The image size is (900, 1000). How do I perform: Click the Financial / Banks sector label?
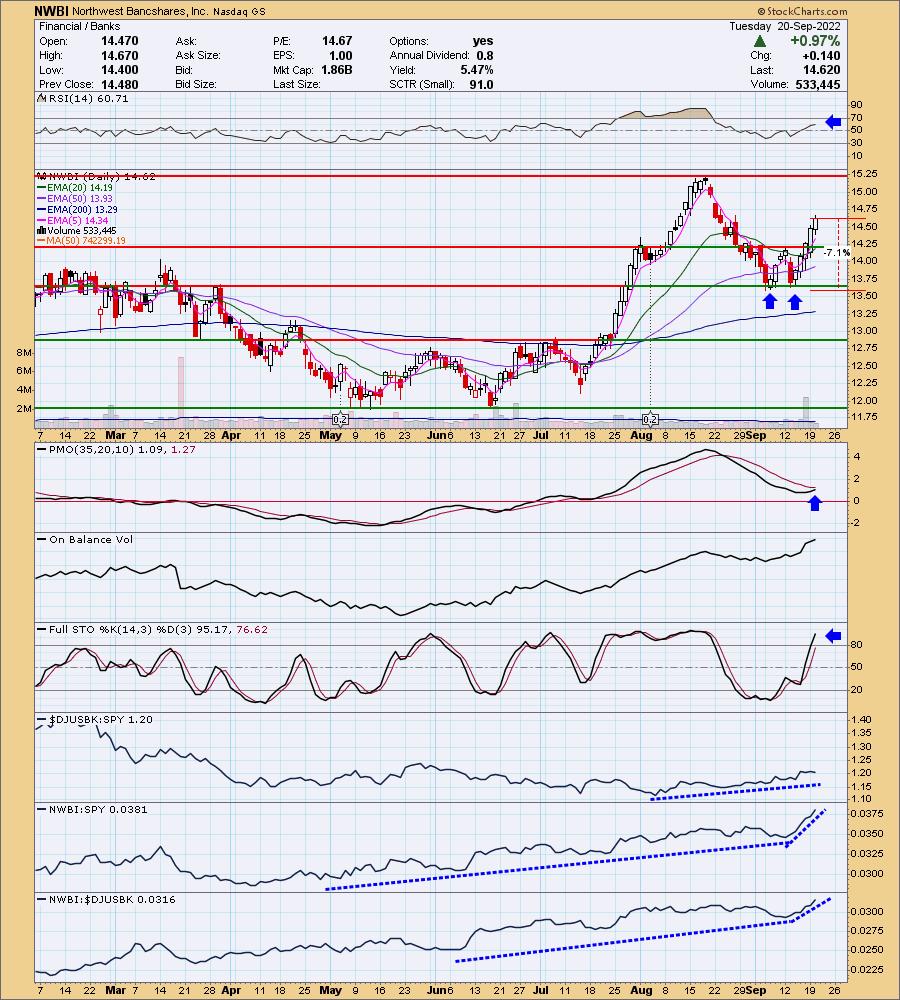tap(80, 26)
